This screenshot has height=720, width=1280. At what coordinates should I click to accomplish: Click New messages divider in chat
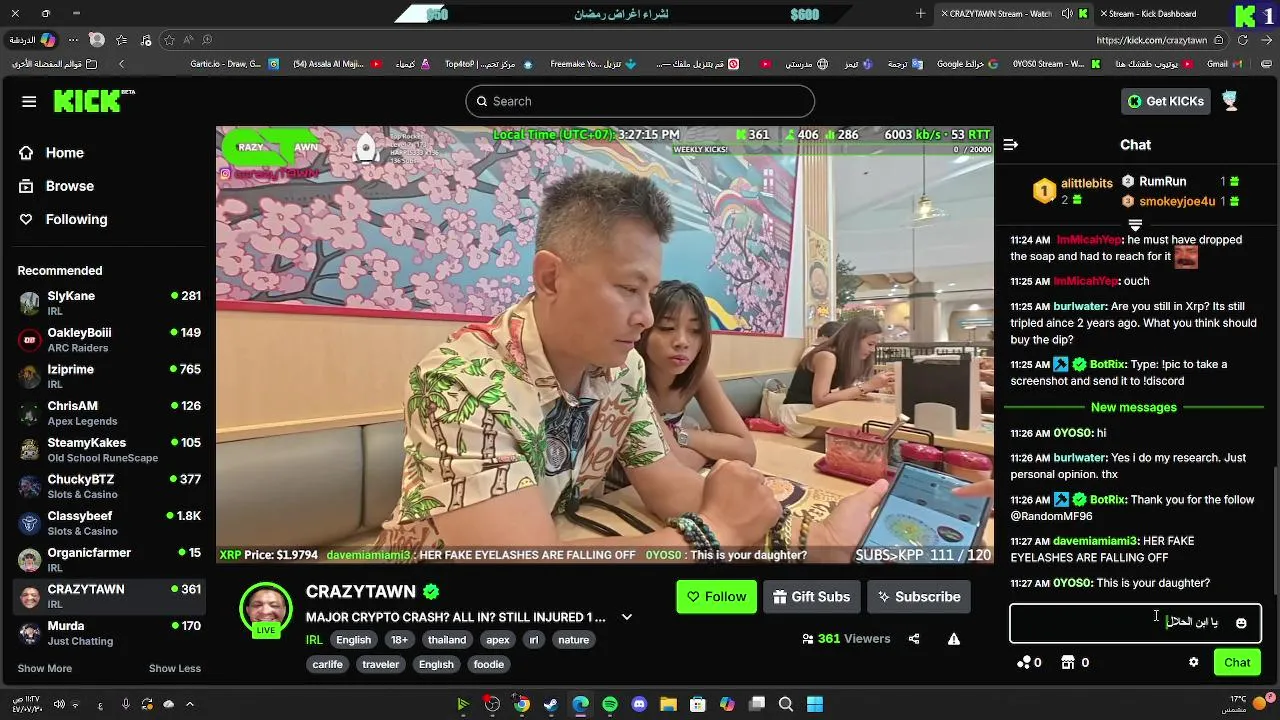tap(1134, 407)
